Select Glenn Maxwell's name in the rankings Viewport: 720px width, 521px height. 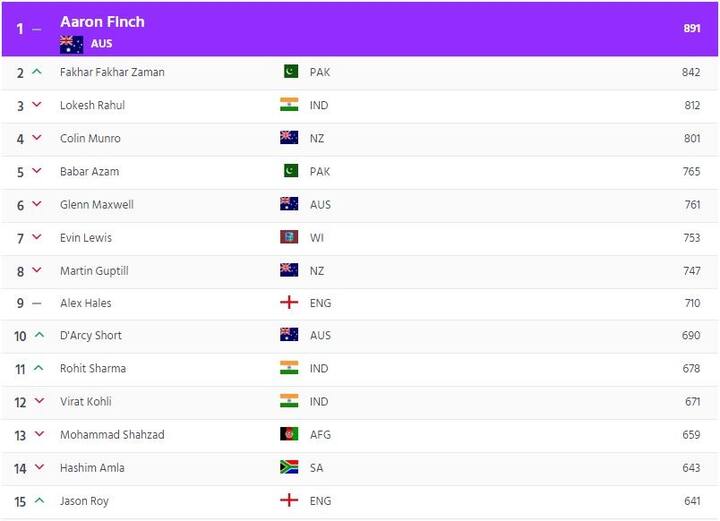click(x=96, y=204)
